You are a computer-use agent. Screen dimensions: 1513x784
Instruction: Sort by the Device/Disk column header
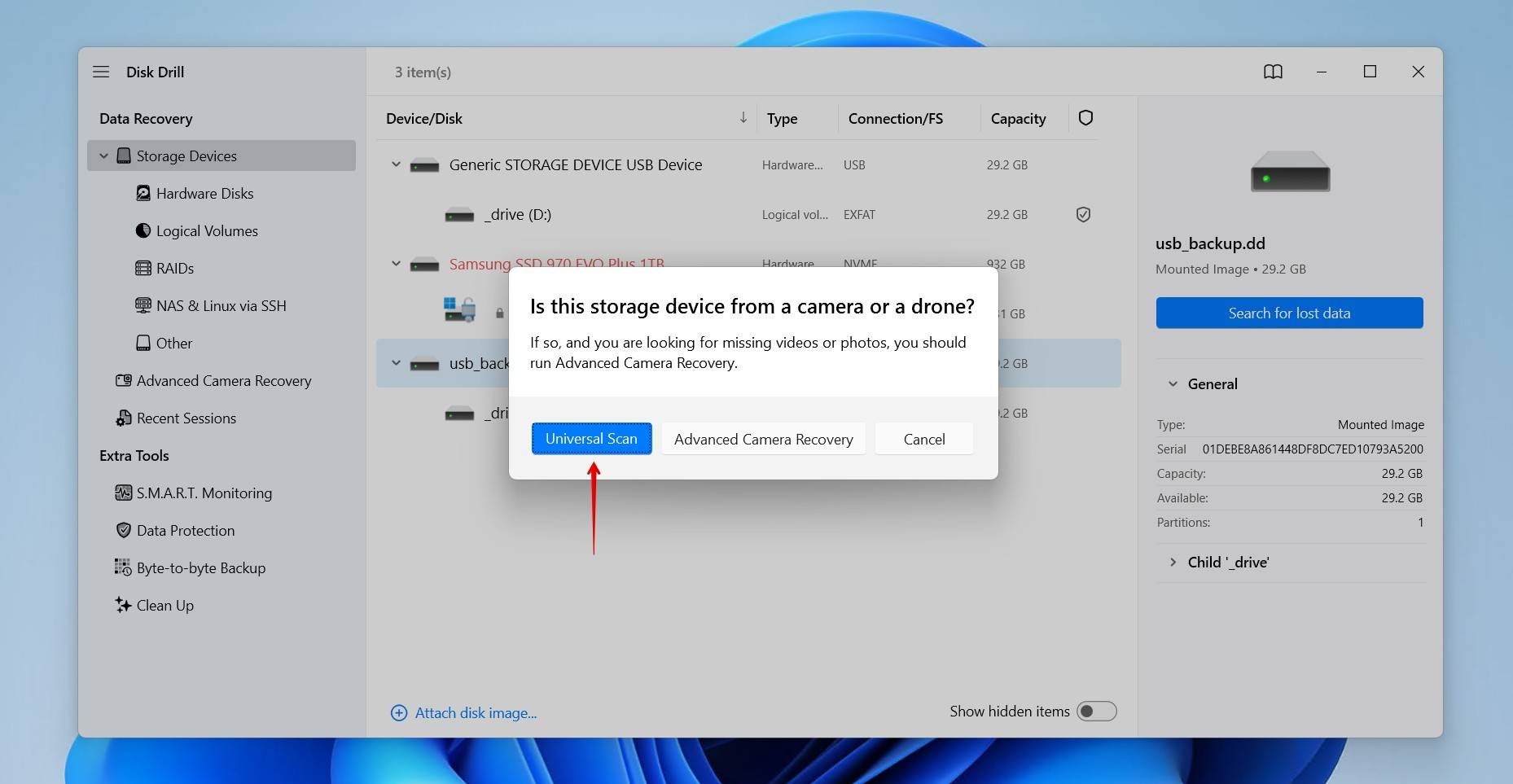[424, 118]
